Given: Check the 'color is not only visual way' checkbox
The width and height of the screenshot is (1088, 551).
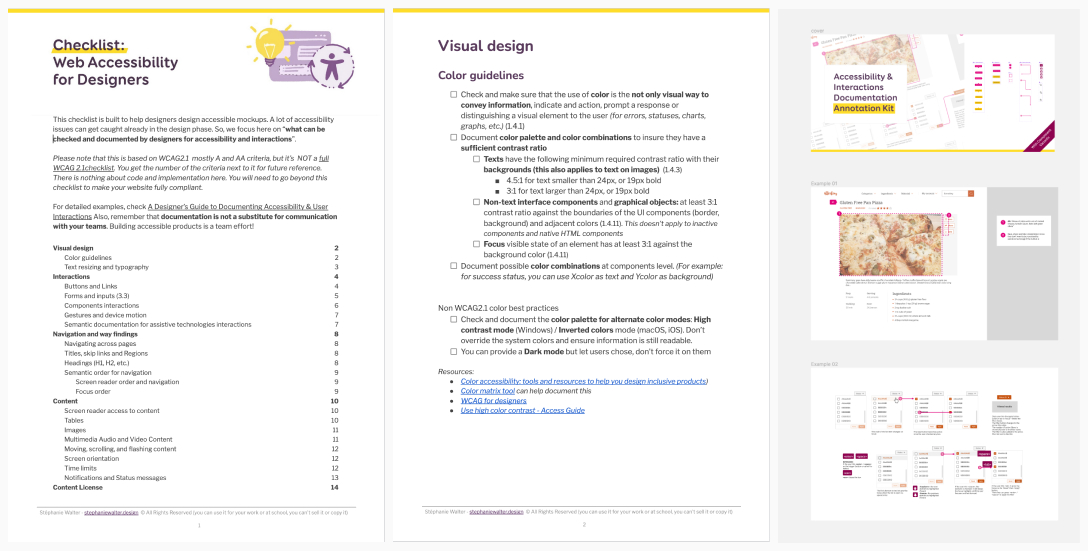Looking at the screenshot, I should click(x=453, y=95).
